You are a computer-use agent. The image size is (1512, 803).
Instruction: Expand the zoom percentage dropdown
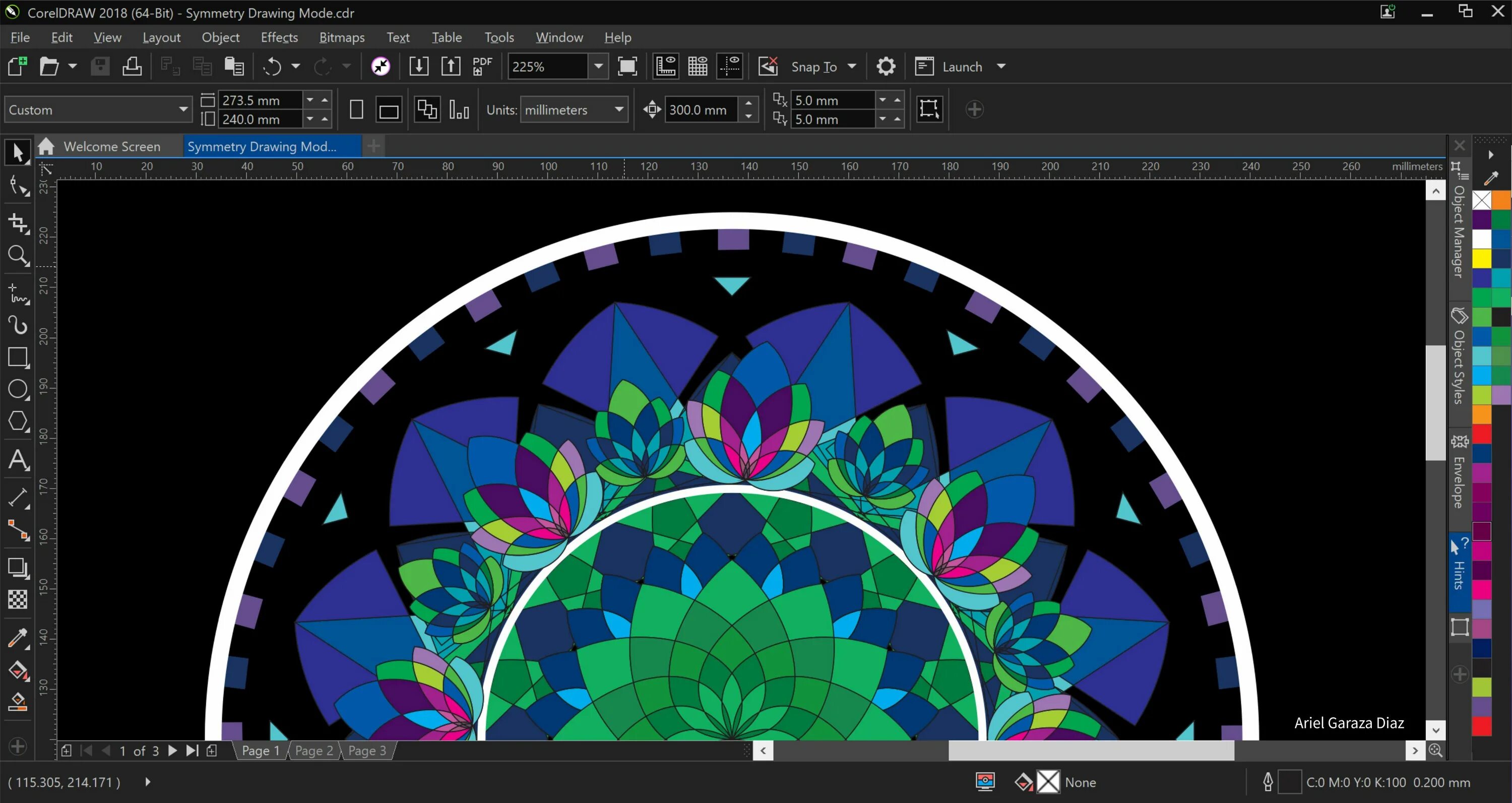[597, 66]
